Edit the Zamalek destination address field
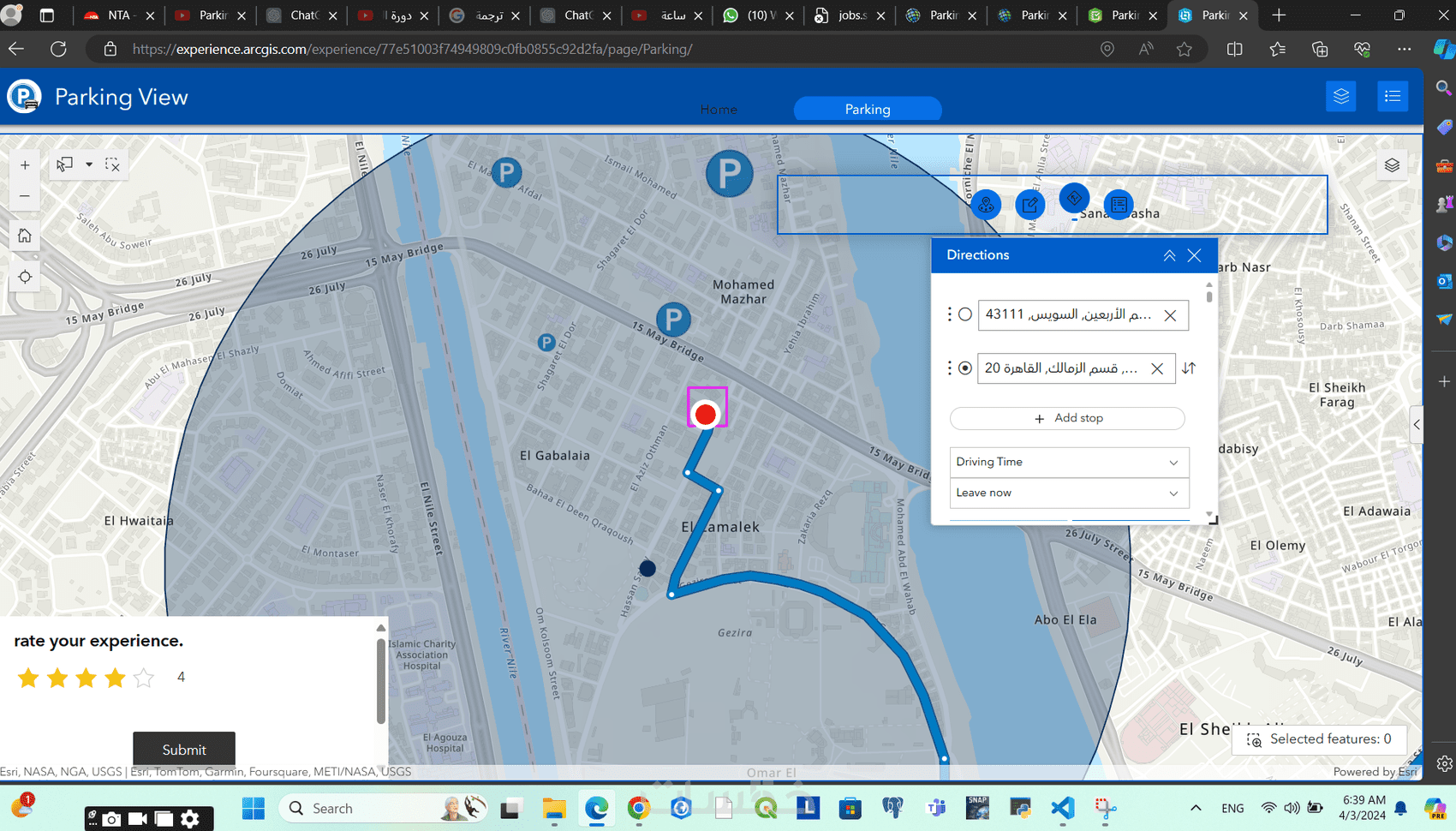The image size is (1456, 831). pos(1062,368)
